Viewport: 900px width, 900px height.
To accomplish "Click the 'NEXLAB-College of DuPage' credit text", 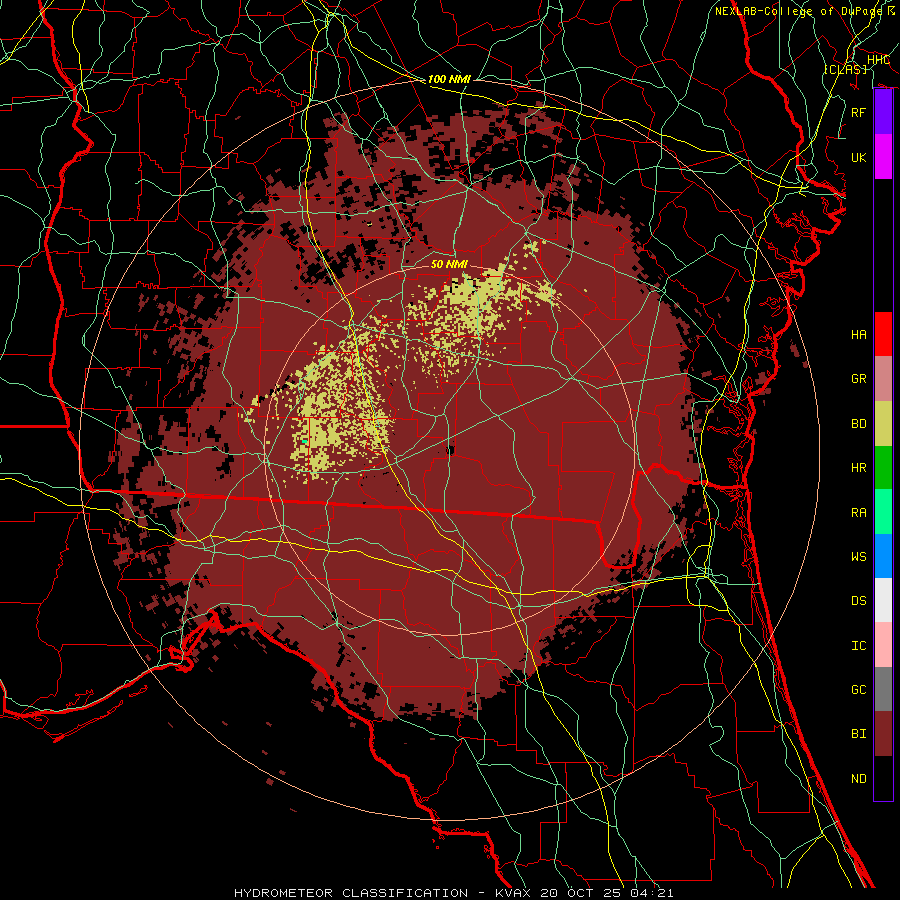I will coord(800,11).
